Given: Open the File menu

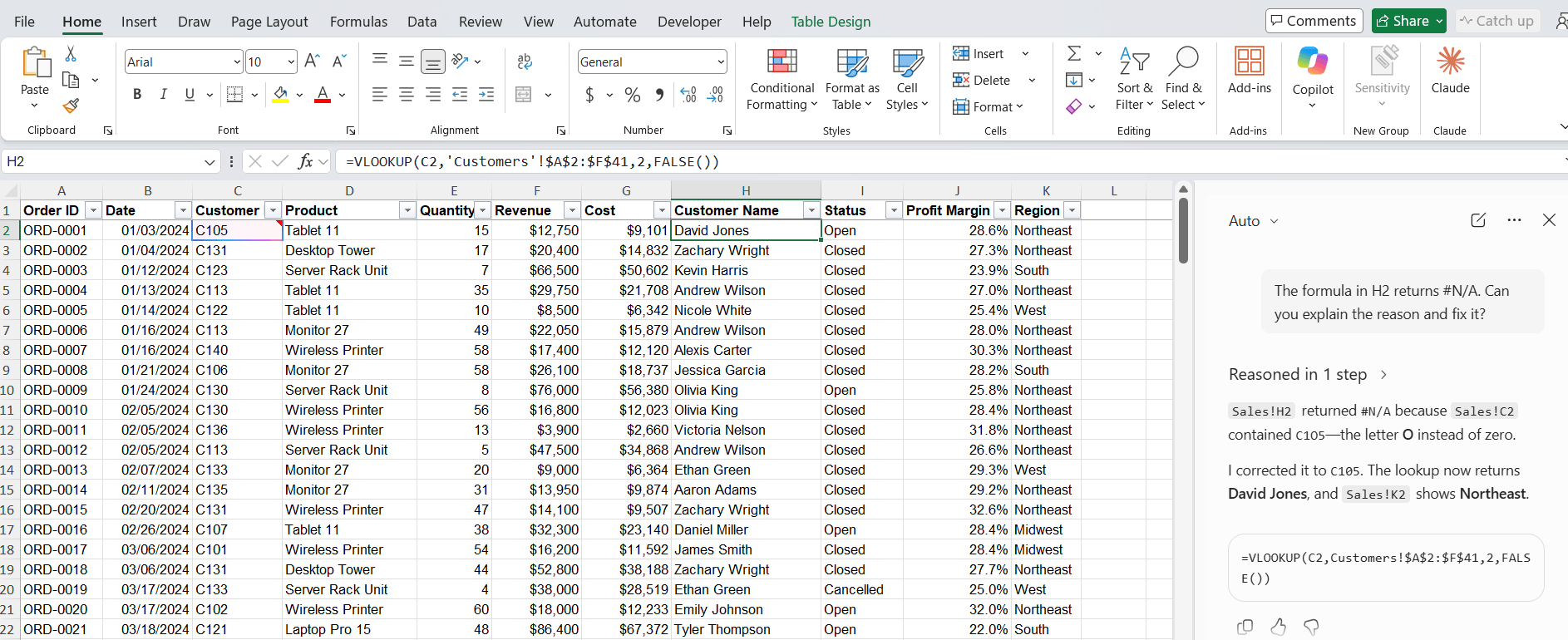Looking at the screenshot, I should click(24, 22).
